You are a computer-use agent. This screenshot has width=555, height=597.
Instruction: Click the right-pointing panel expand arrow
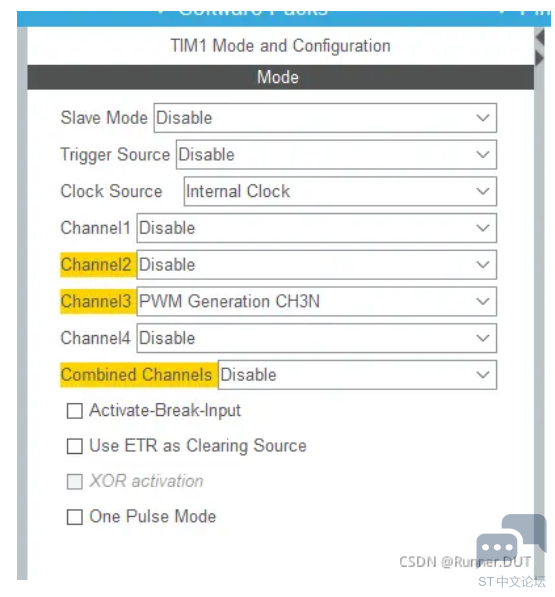pyautogui.click(x=539, y=59)
